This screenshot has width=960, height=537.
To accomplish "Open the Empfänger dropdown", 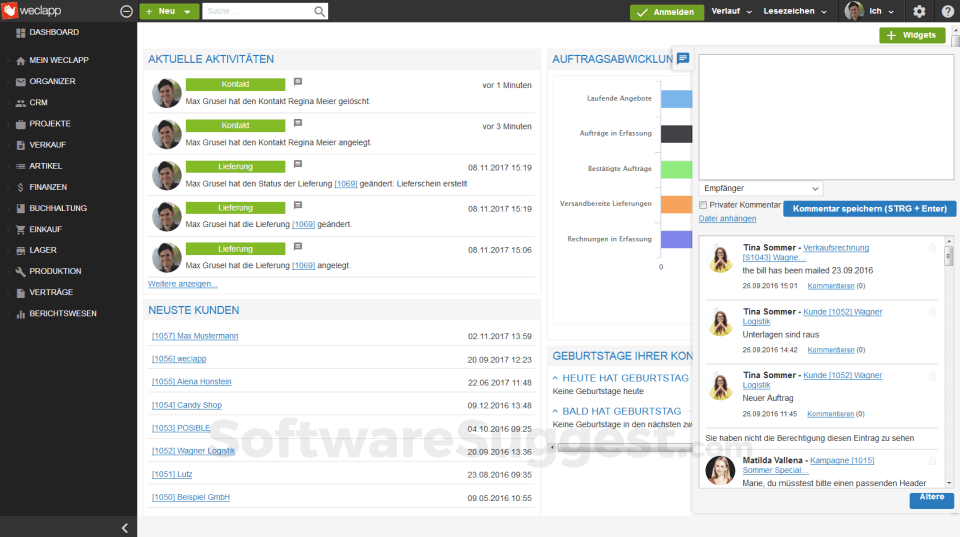I will (x=760, y=189).
